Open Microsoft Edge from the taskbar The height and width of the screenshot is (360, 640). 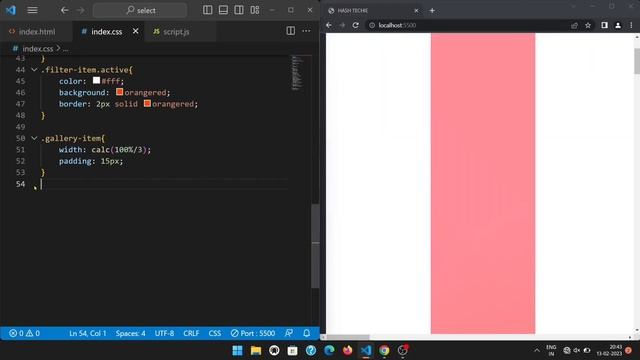[x=329, y=350]
